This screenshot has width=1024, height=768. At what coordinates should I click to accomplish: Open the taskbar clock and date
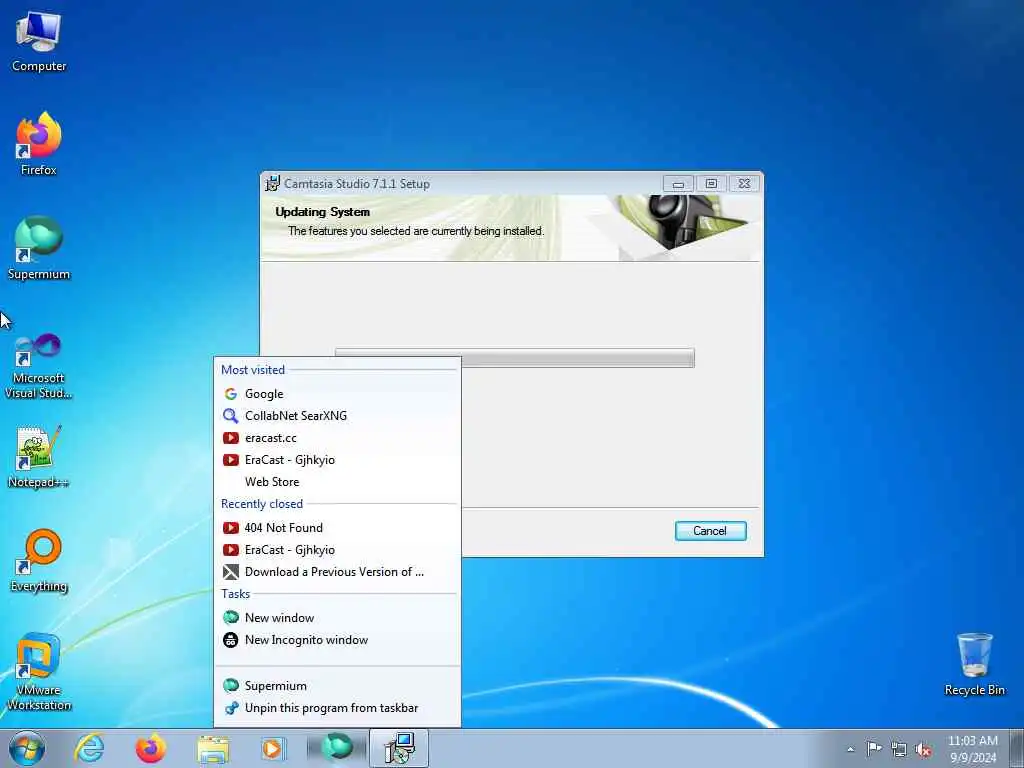tap(972, 749)
